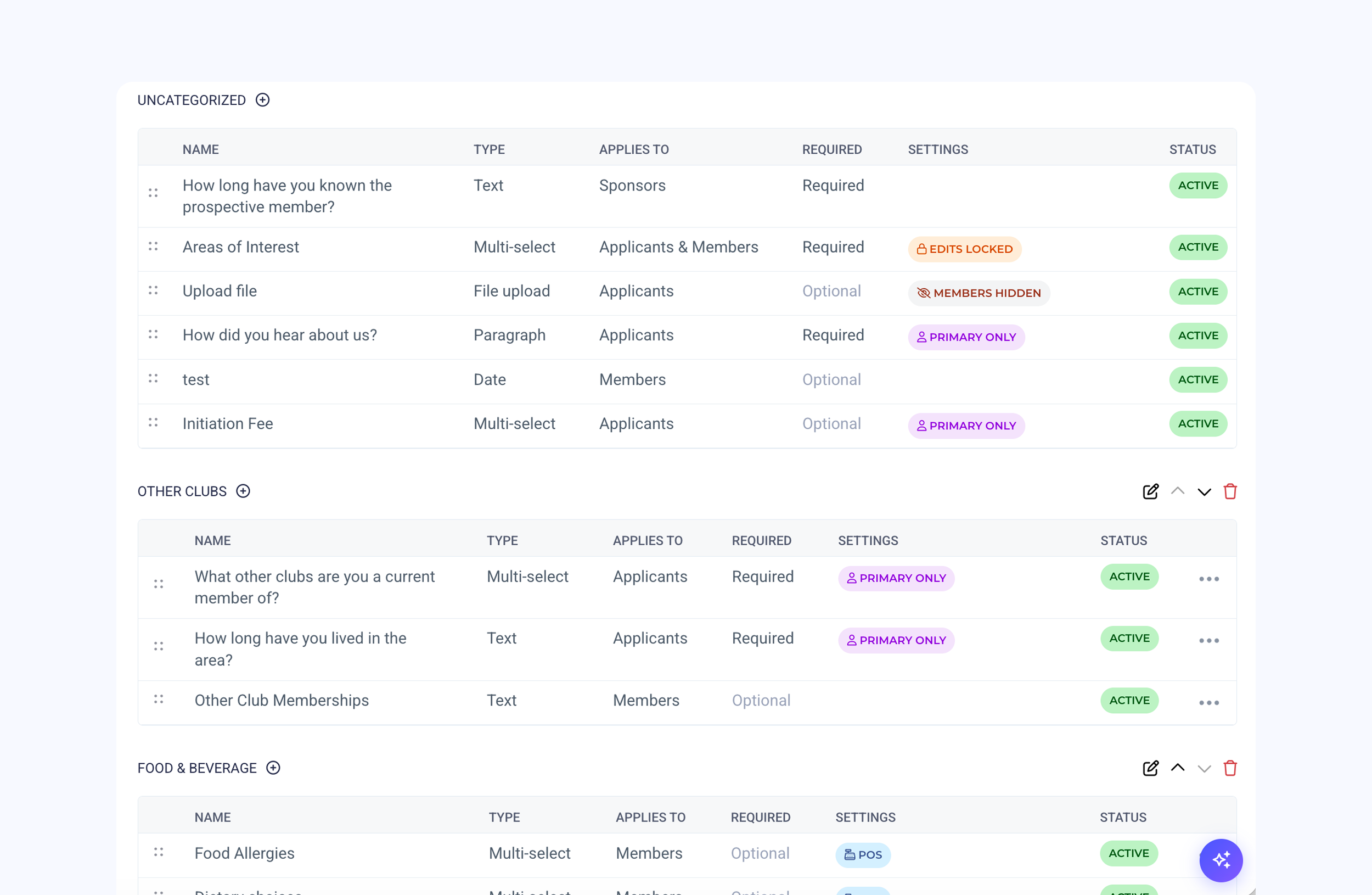Click ACTIVE status of test field
Screen dimensions: 1372x895
pos(1198,379)
